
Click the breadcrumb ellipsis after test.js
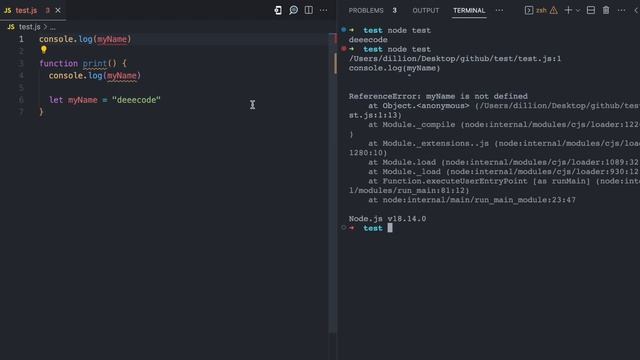(x=53, y=27)
